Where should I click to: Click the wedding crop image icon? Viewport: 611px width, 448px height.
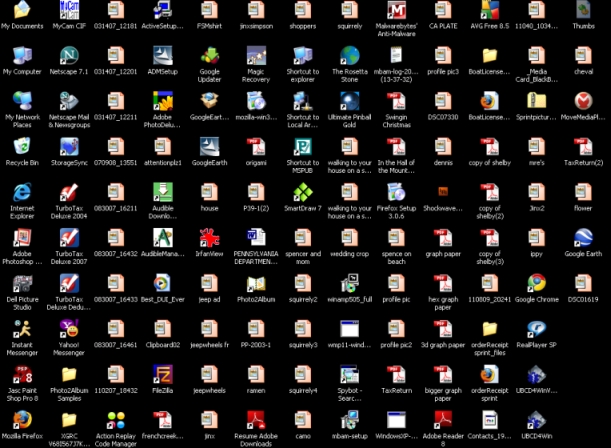tap(350, 238)
